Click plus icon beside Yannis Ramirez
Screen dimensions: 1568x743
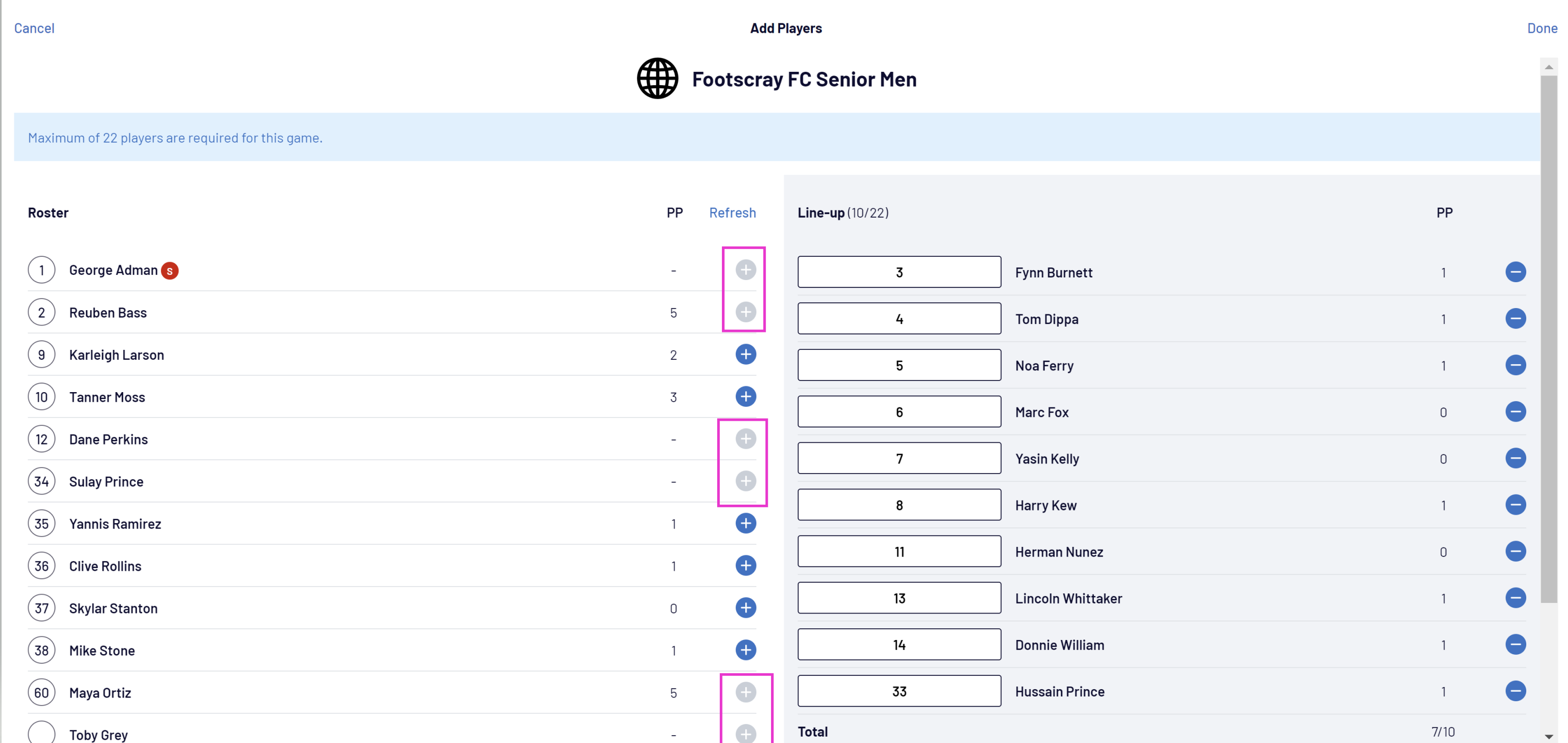[745, 523]
